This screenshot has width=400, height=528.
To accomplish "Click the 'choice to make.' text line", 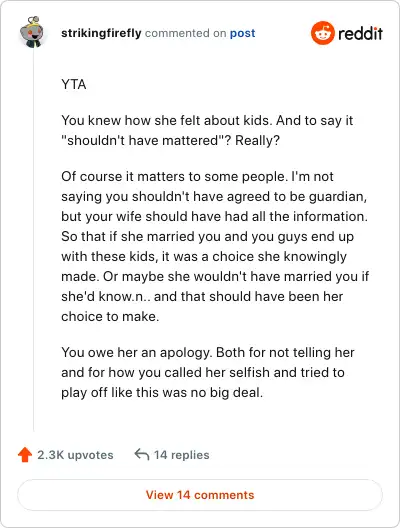I will pyautogui.click(x=110, y=317).
